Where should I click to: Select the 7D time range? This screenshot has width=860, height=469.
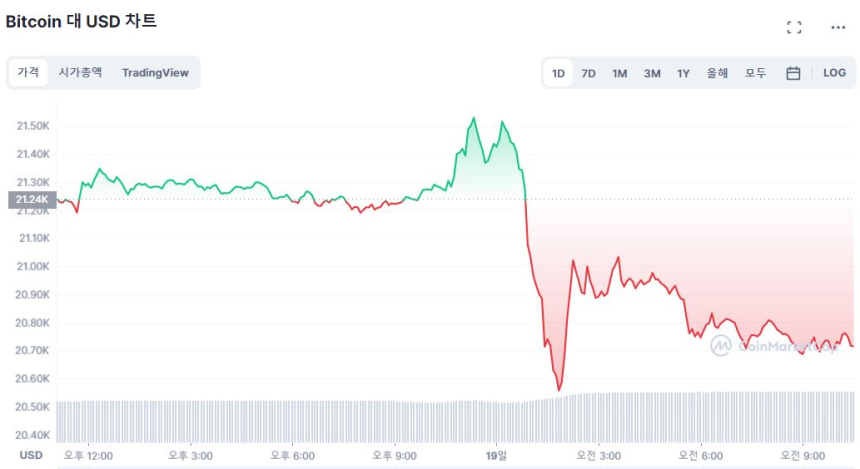coord(589,73)
